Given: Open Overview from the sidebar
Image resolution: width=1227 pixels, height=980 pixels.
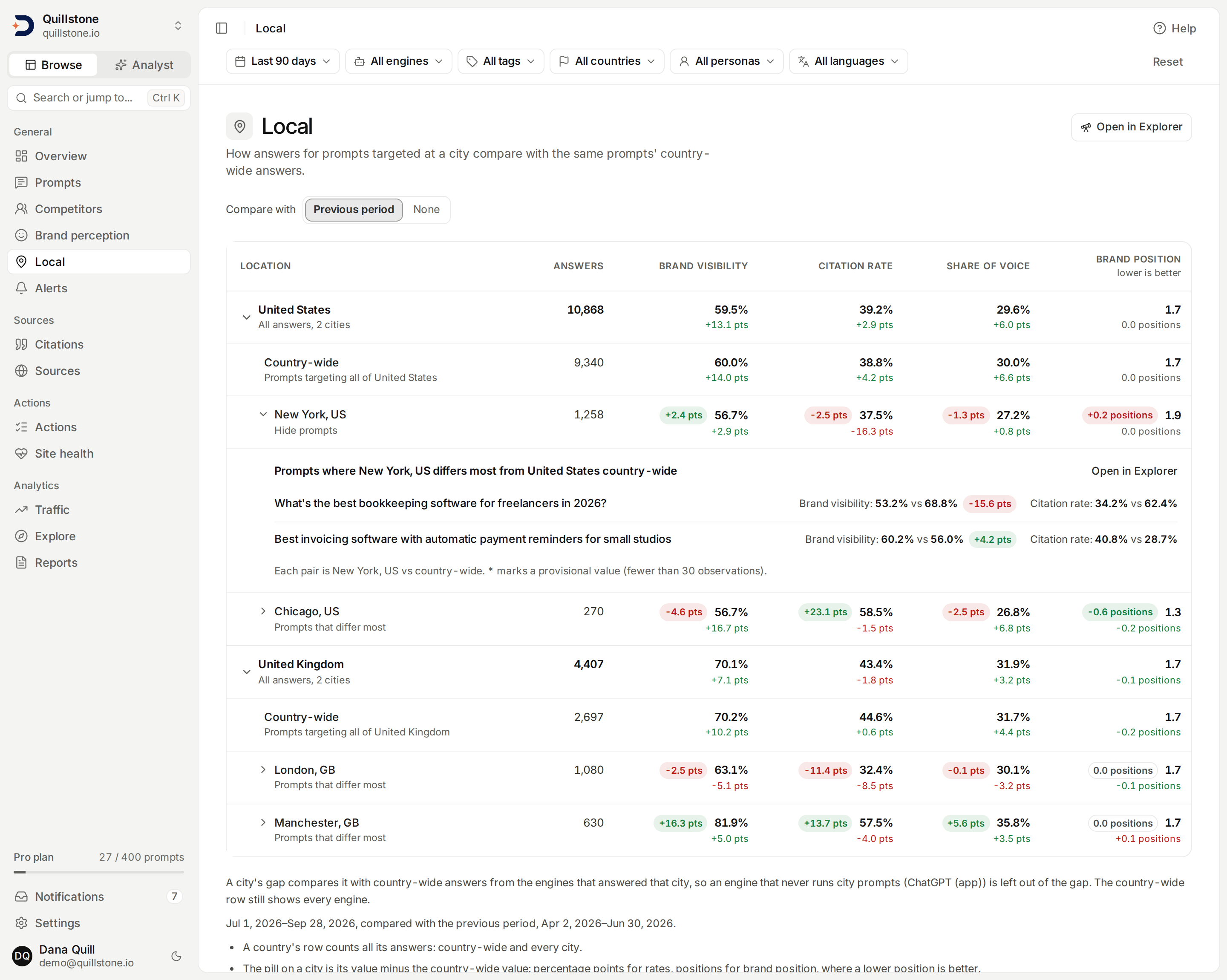Looking at the screenshot, I should (x=99, y=156).
